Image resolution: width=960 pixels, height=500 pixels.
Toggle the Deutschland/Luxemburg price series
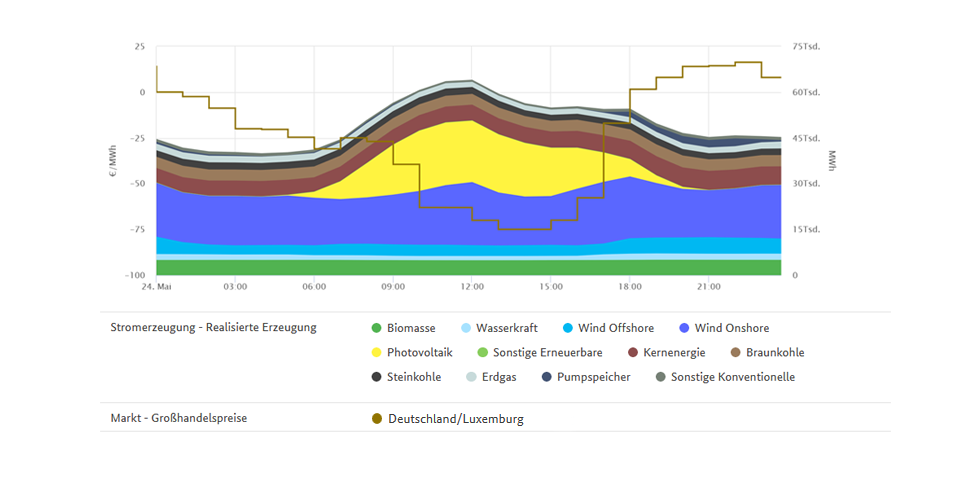coord(377,419)
